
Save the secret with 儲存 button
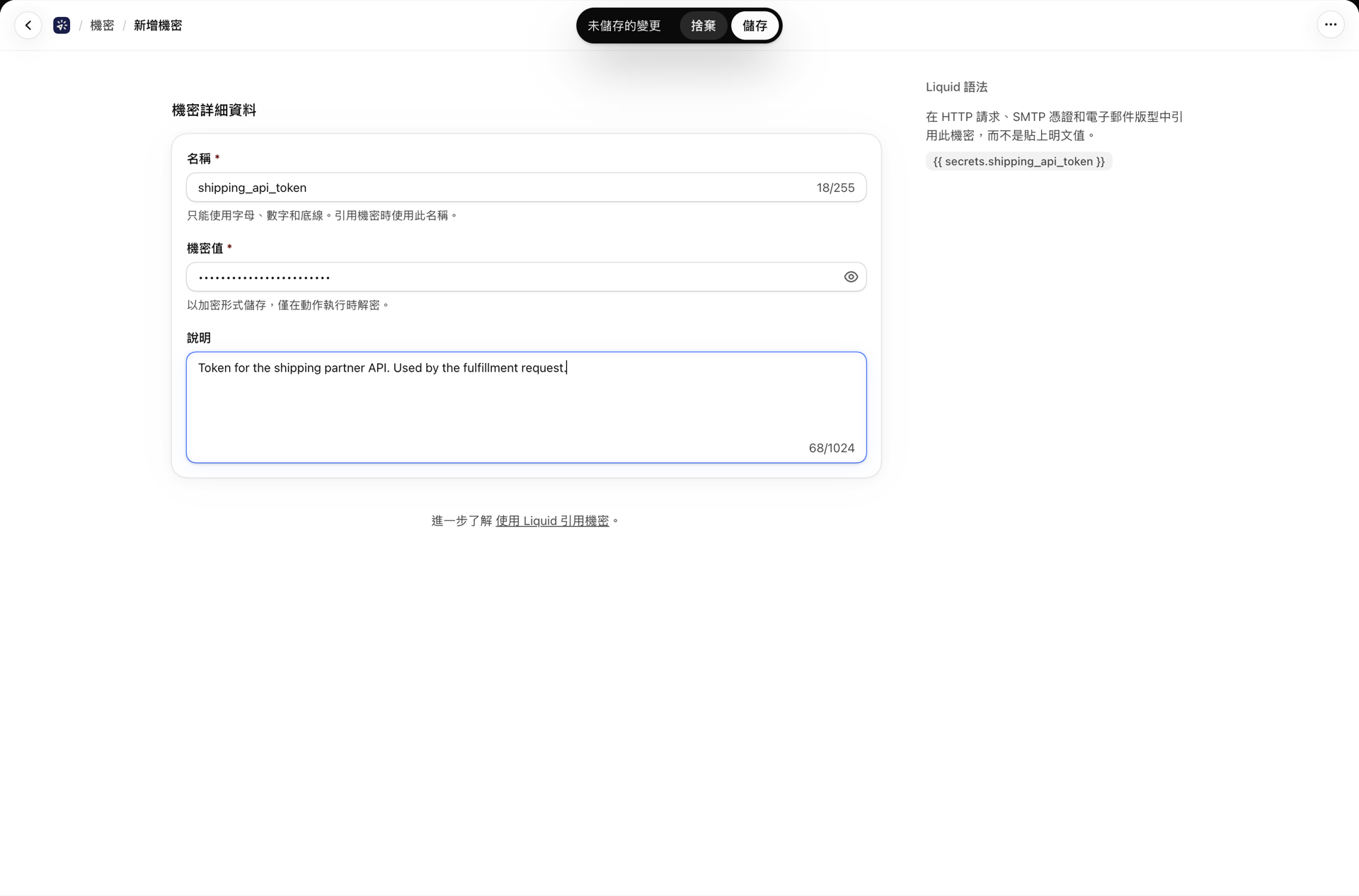click(755, 25)
